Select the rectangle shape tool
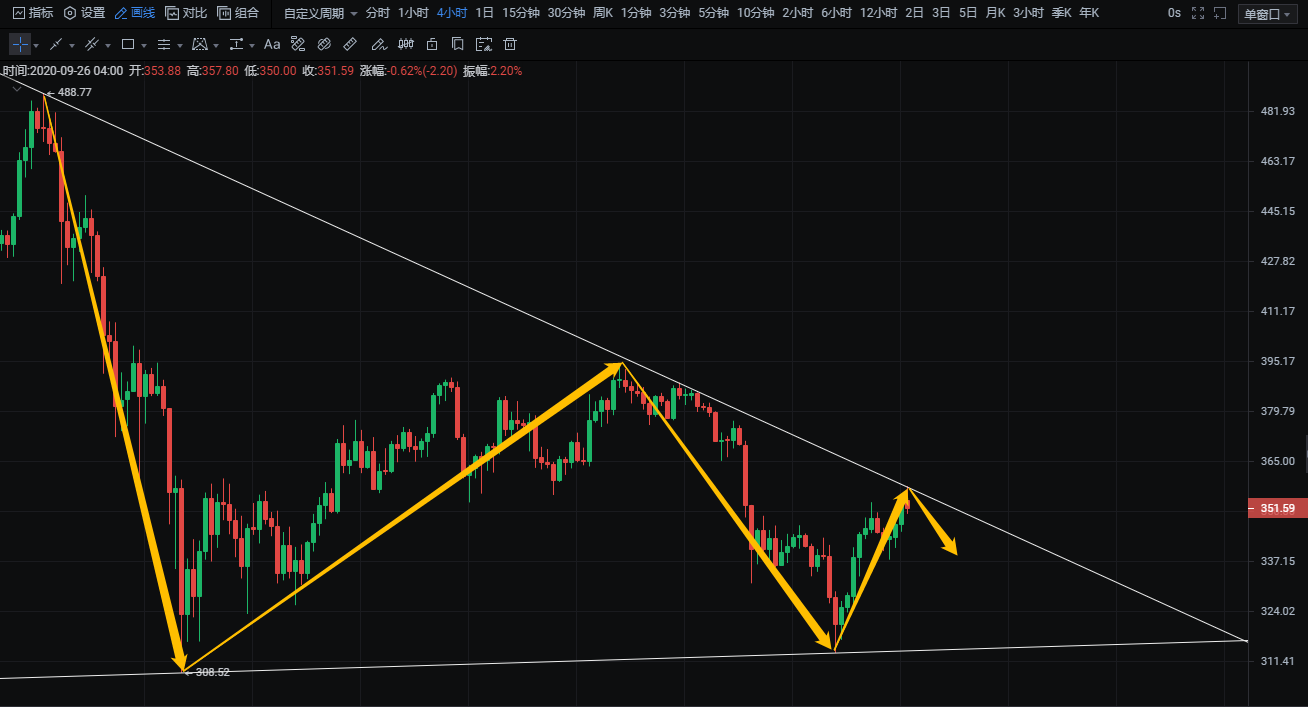The height and width of the screenshot is (707, 1308). (128, 44)
